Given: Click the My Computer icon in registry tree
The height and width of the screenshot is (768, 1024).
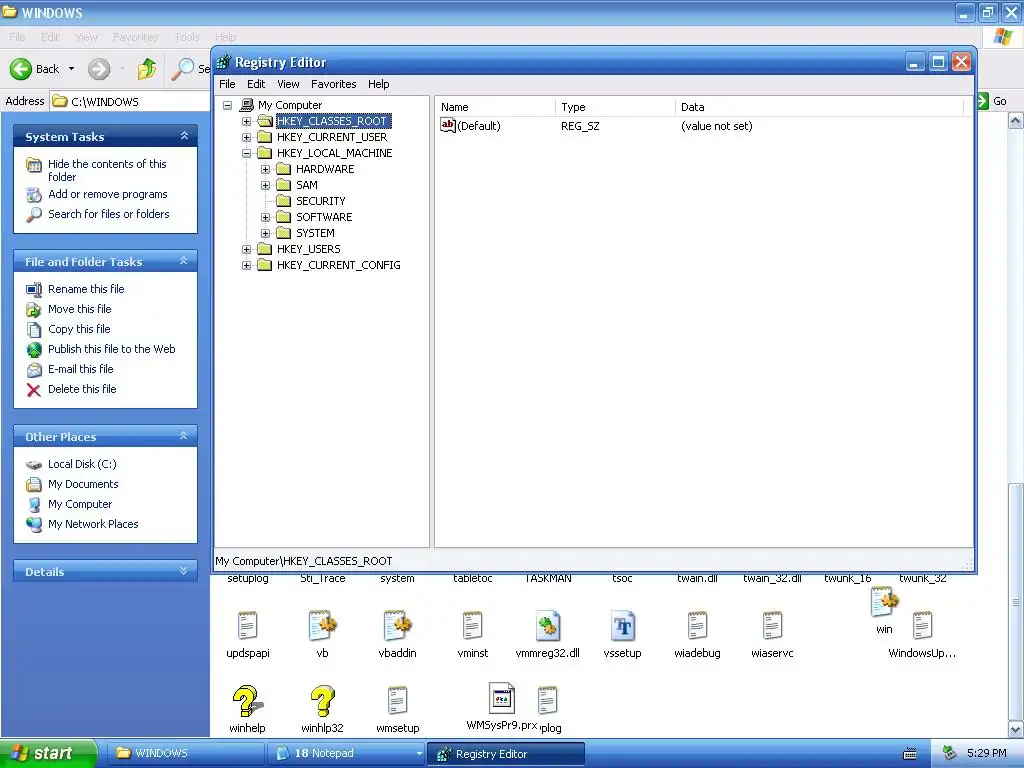Looking at the screenshot, I should click(x=247, y=104).
